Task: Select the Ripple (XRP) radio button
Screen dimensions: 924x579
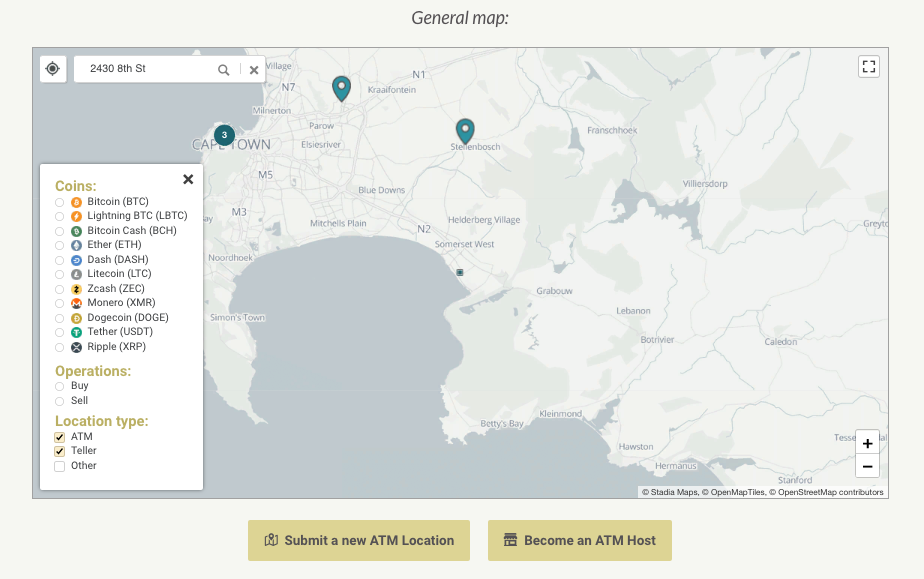Action: [x=60, y=348]
